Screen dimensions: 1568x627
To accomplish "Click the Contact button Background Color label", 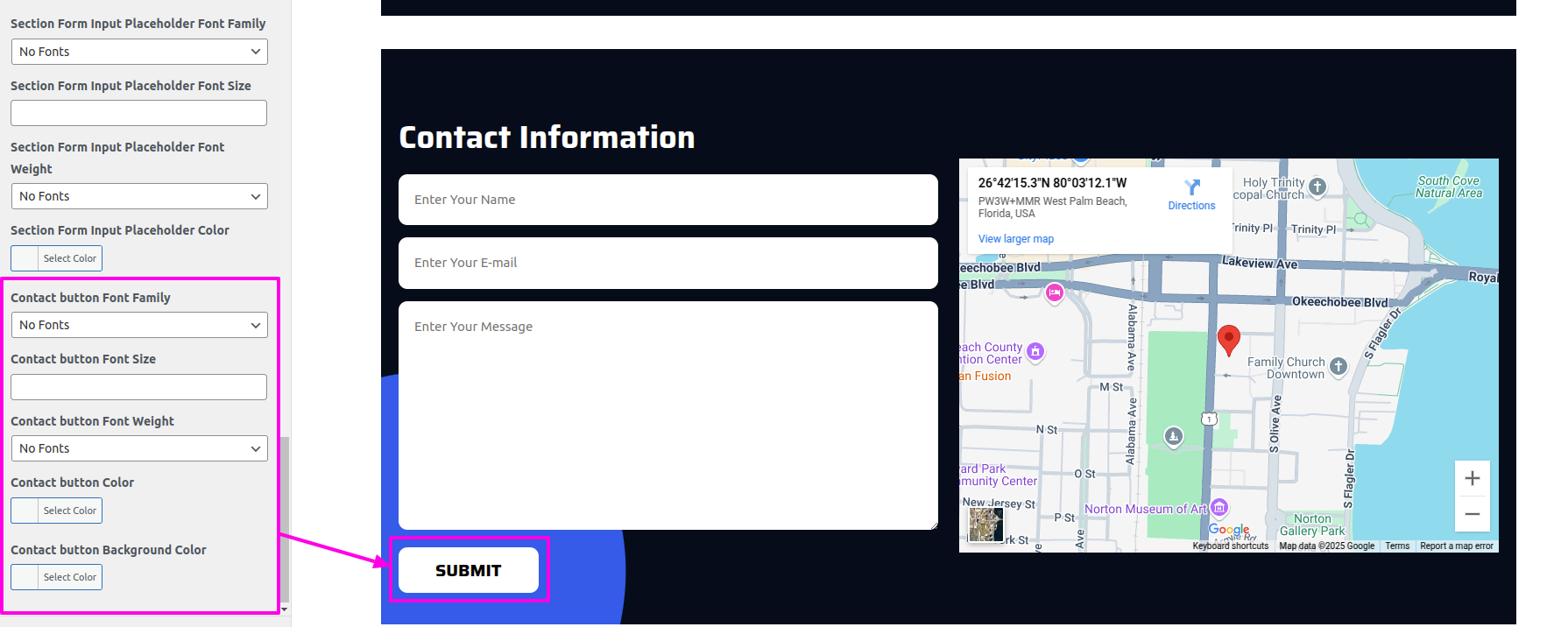I will (x=109, y=550).
